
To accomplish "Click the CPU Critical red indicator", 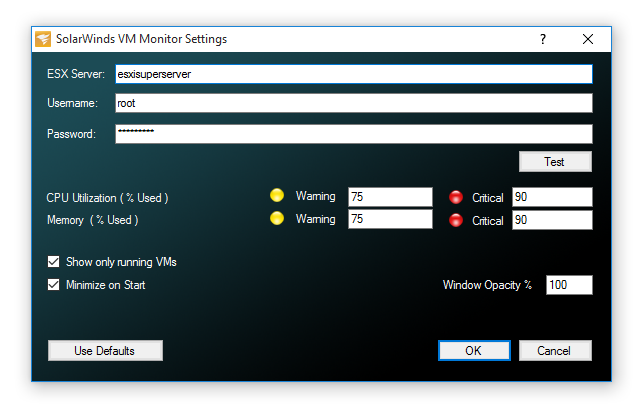I will pyautogui.click(x=456, y=197).
